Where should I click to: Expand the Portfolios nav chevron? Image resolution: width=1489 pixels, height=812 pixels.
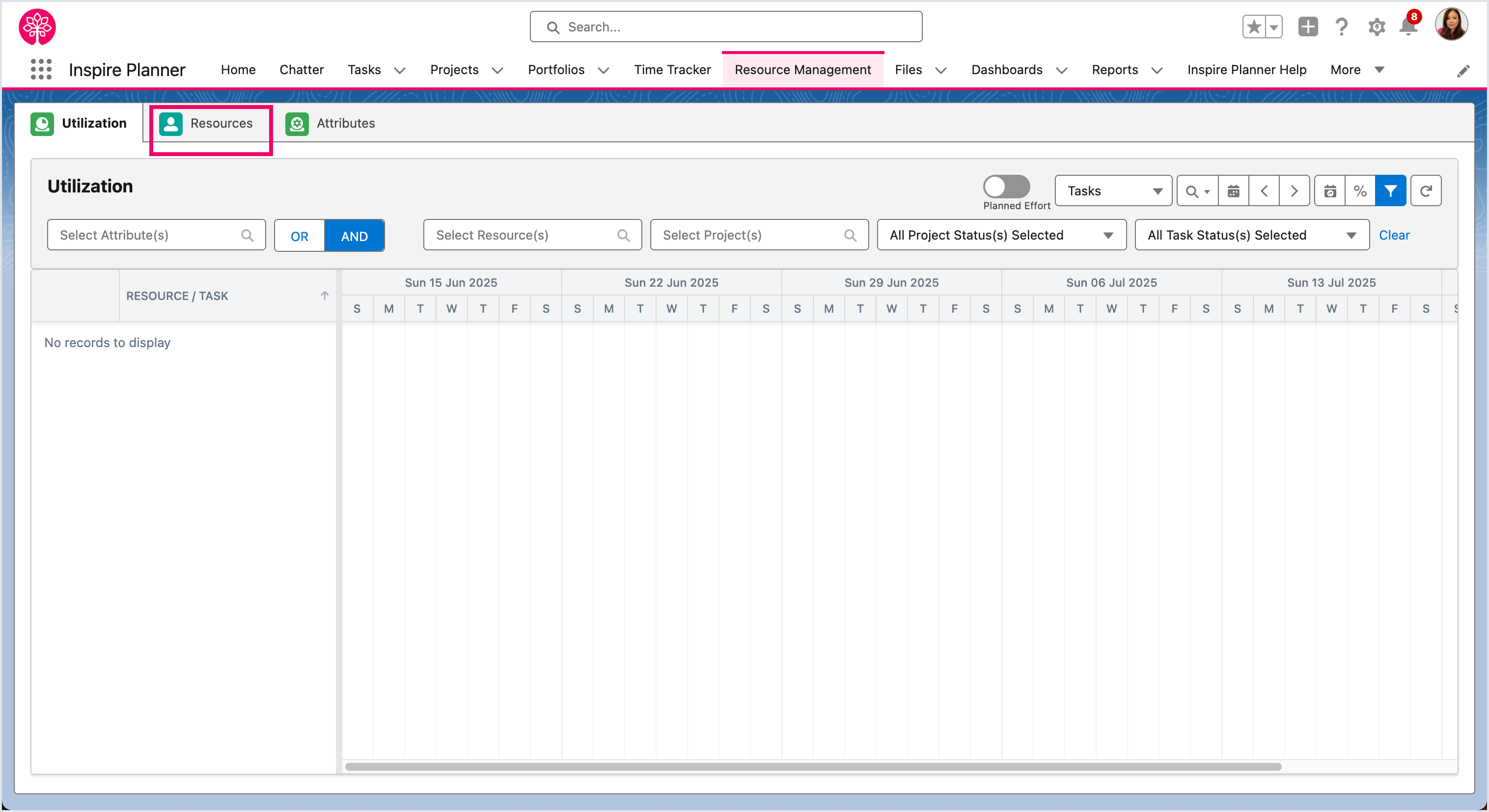[604, 71]
